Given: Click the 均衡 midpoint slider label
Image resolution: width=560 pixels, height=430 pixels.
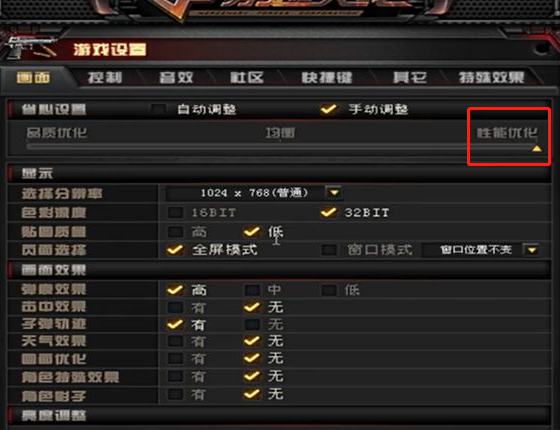Looking at the screenshot, I should 280,133.
